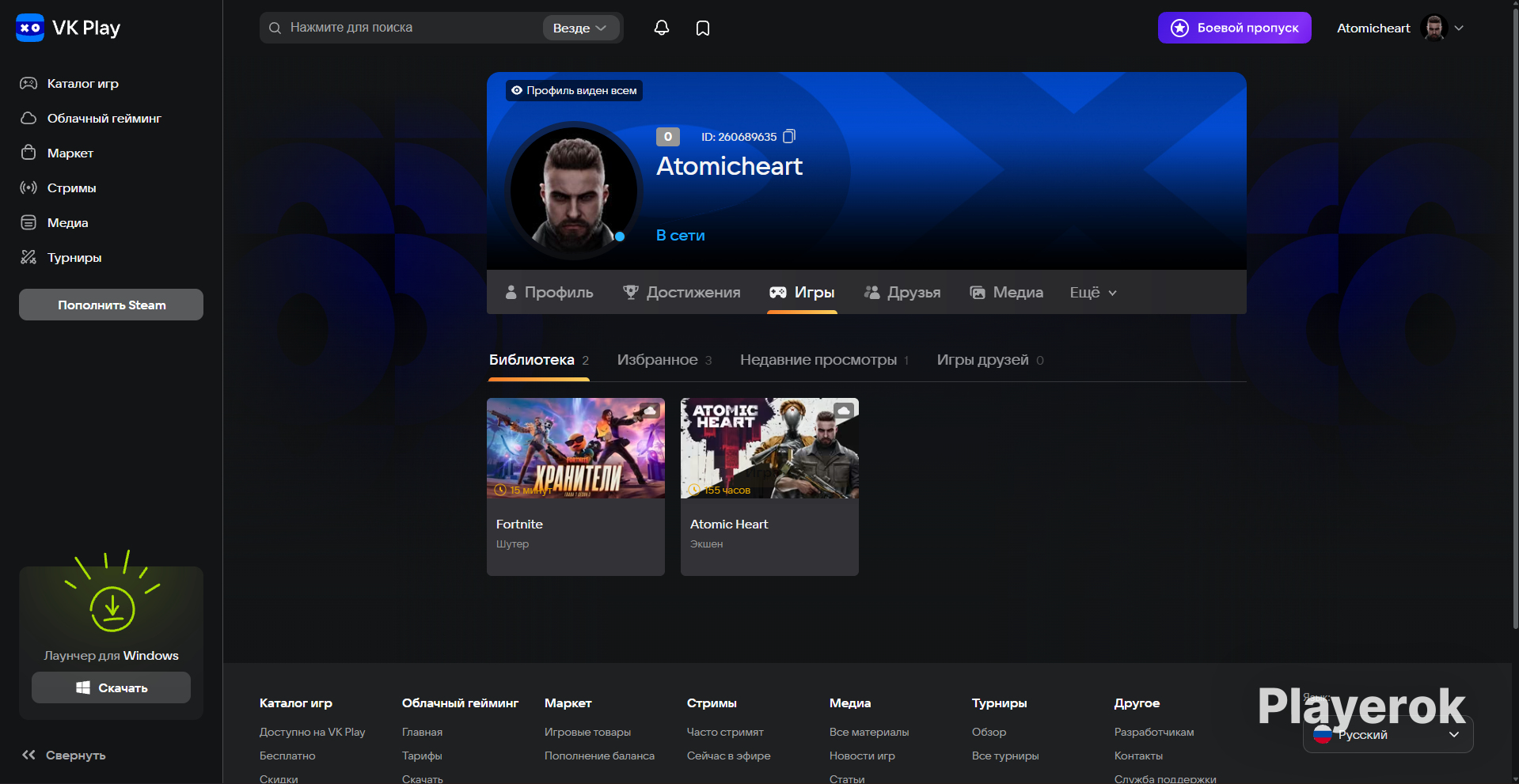
Task: Open footer link Тарифы
Action: (x=422, y=756)
